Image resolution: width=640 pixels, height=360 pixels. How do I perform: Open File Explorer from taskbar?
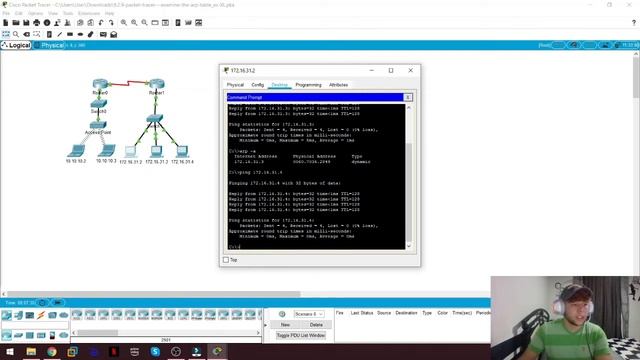[31, 351]
